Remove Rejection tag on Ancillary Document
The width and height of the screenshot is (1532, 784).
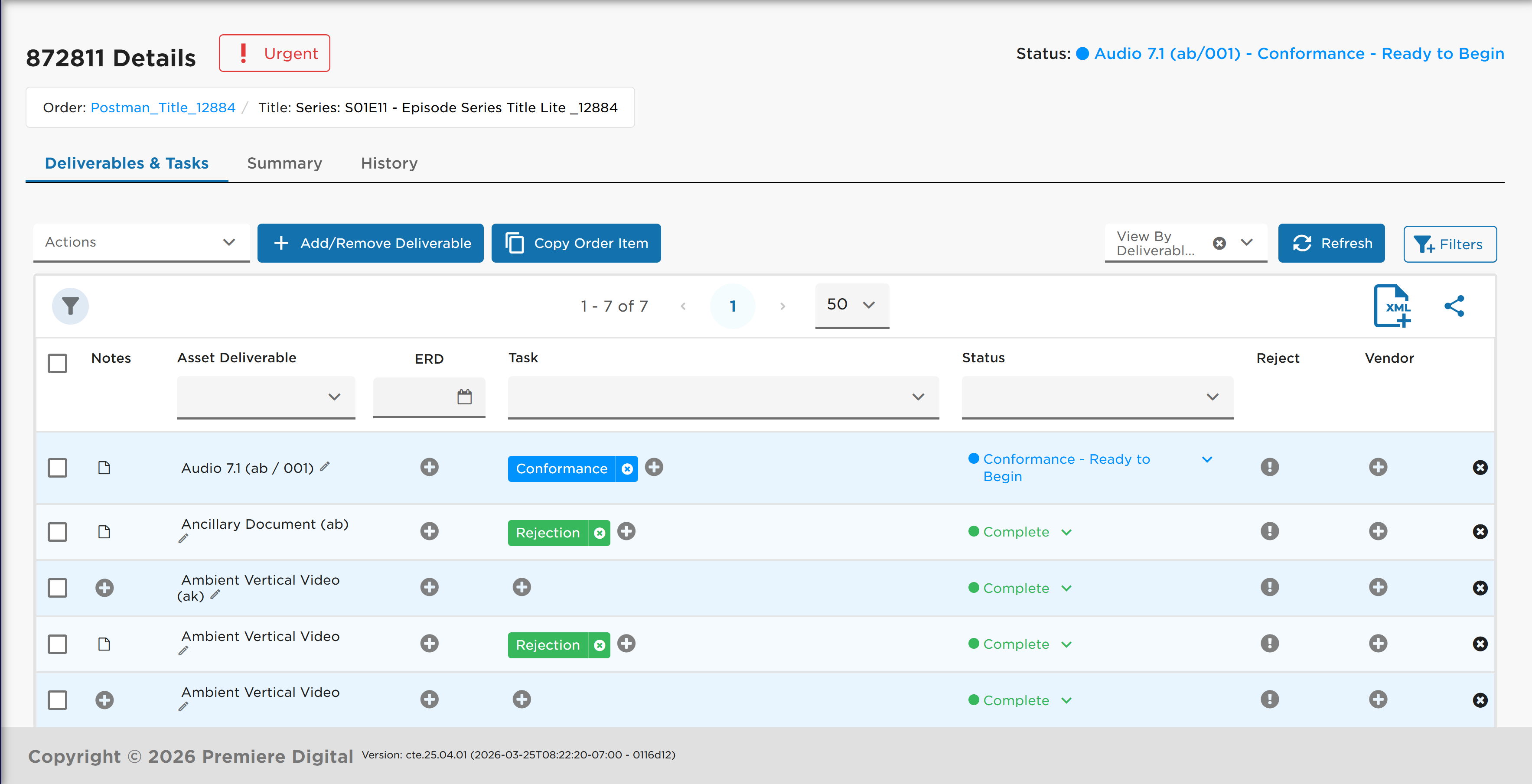tap(600, 533)
